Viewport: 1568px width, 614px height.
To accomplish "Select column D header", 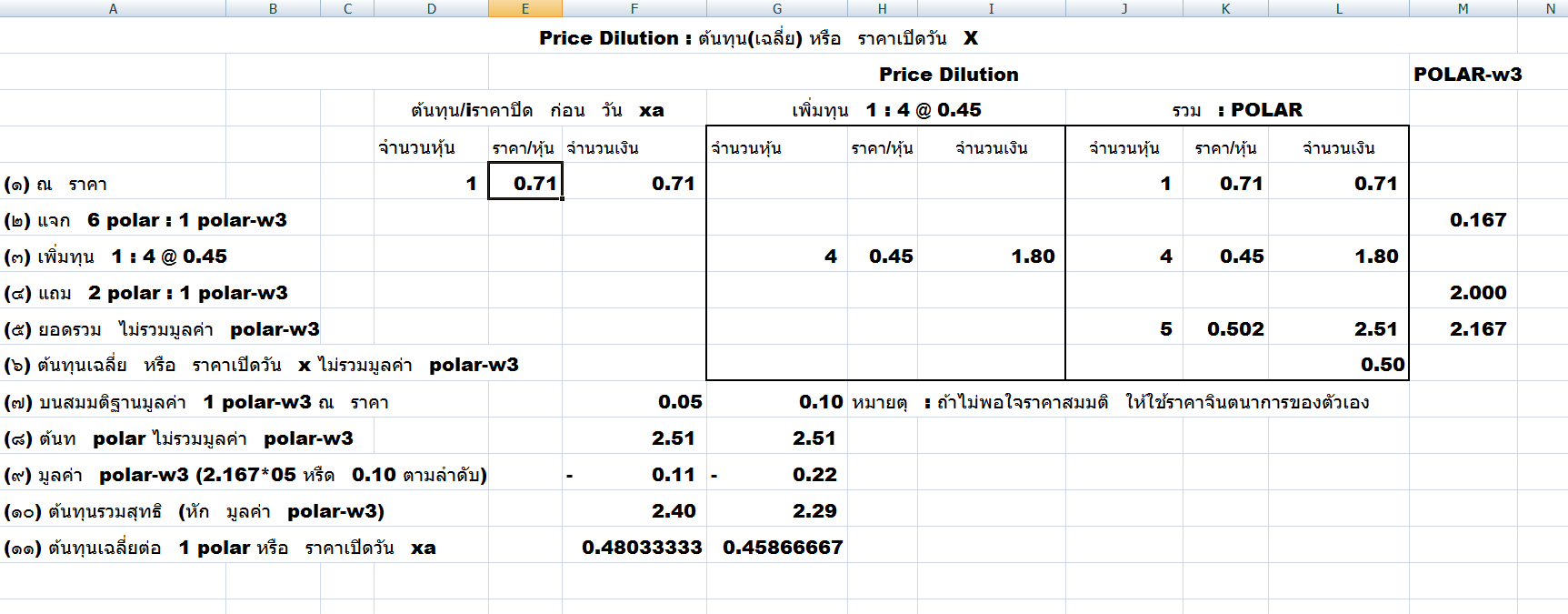I will (431, 8).
